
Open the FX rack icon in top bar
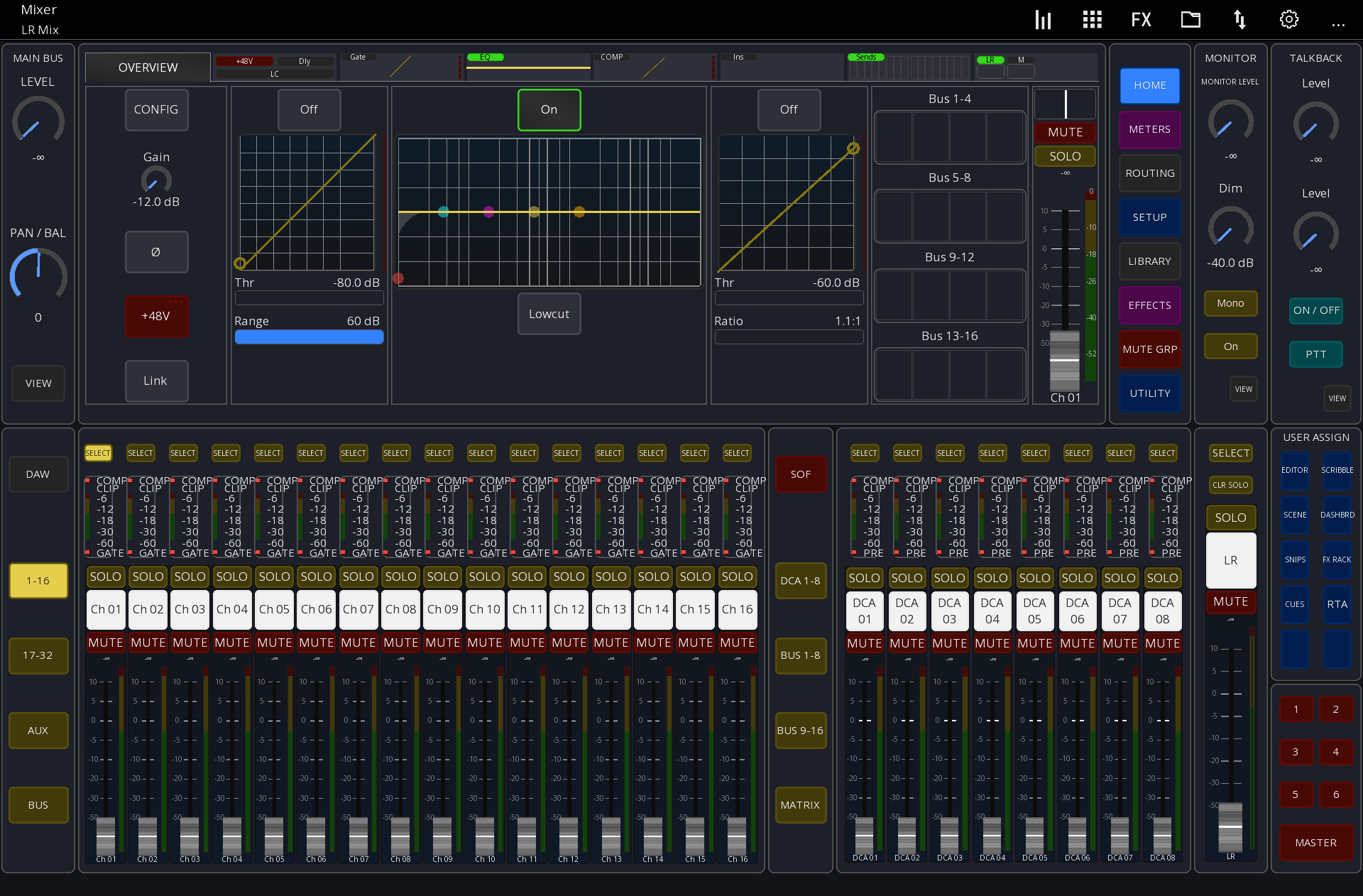pyautogui.click(x=1140, y=19)
